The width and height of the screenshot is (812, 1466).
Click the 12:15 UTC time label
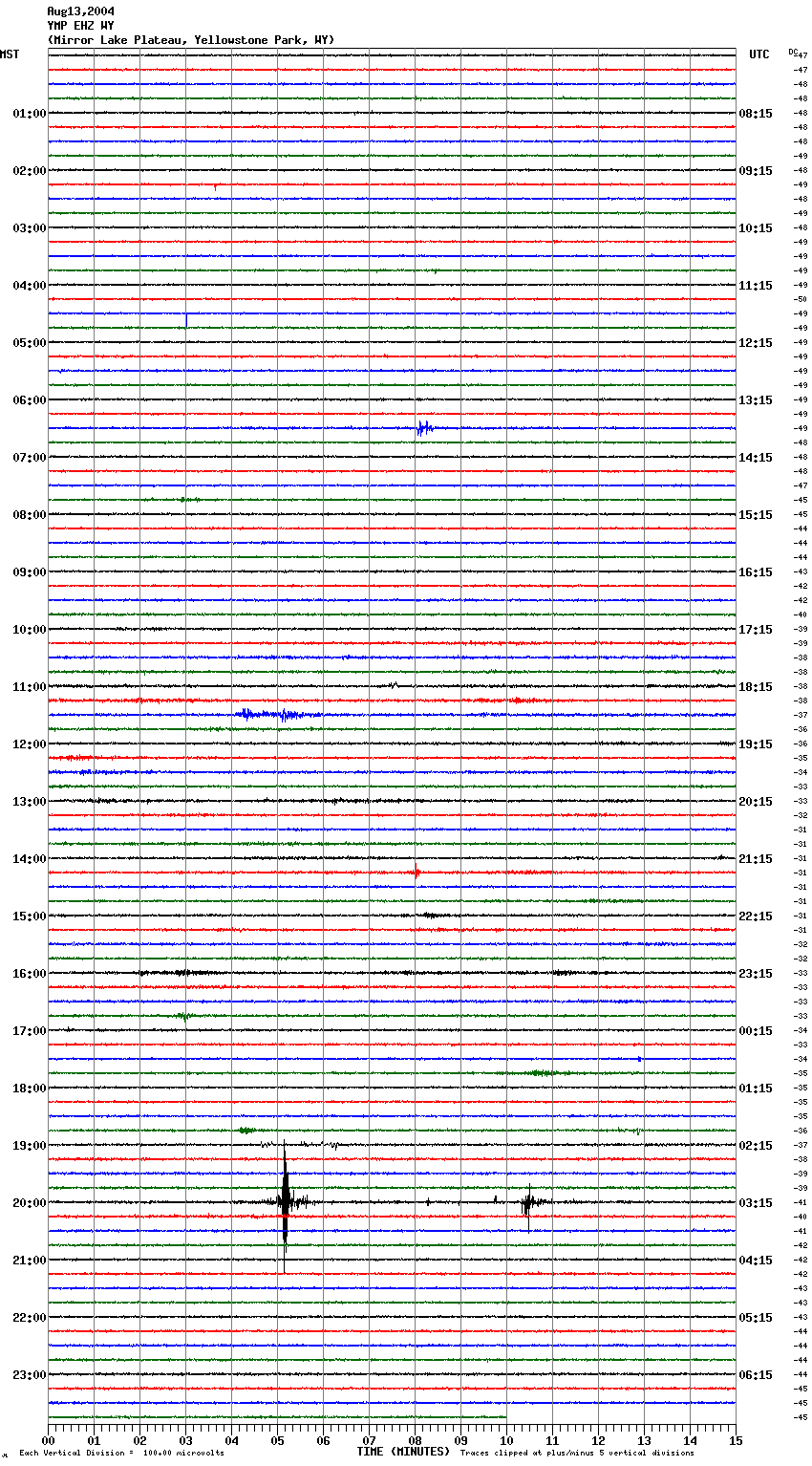pos(756,343)
